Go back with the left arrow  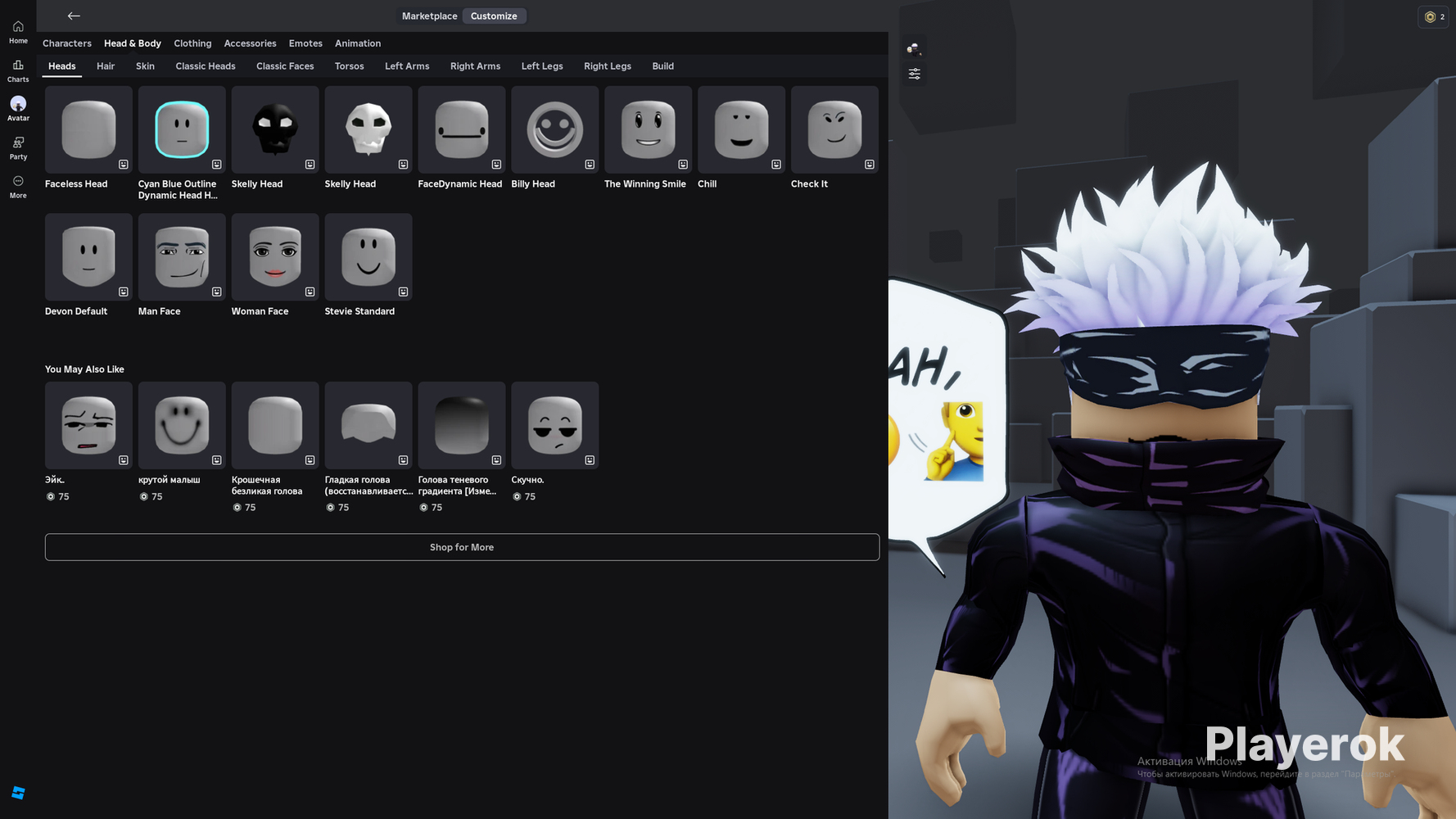pos(74,16)
